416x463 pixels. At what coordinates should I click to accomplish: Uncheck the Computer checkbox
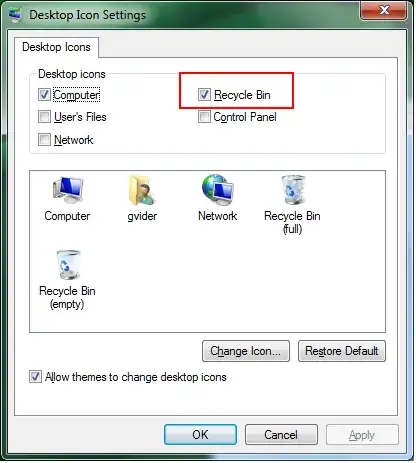pyautogui.click(x=44, y=95)
